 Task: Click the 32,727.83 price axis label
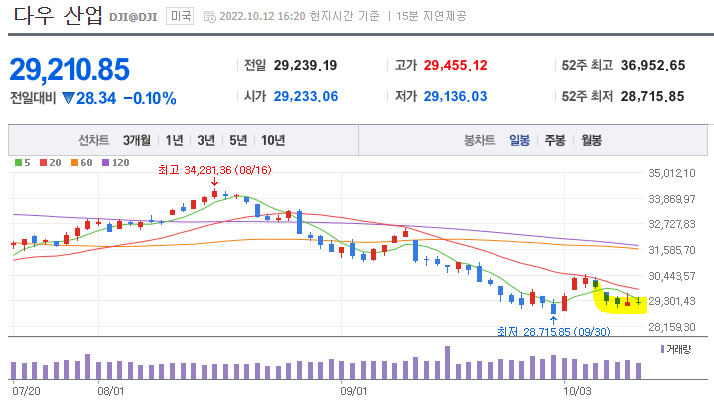coord(672,225)
